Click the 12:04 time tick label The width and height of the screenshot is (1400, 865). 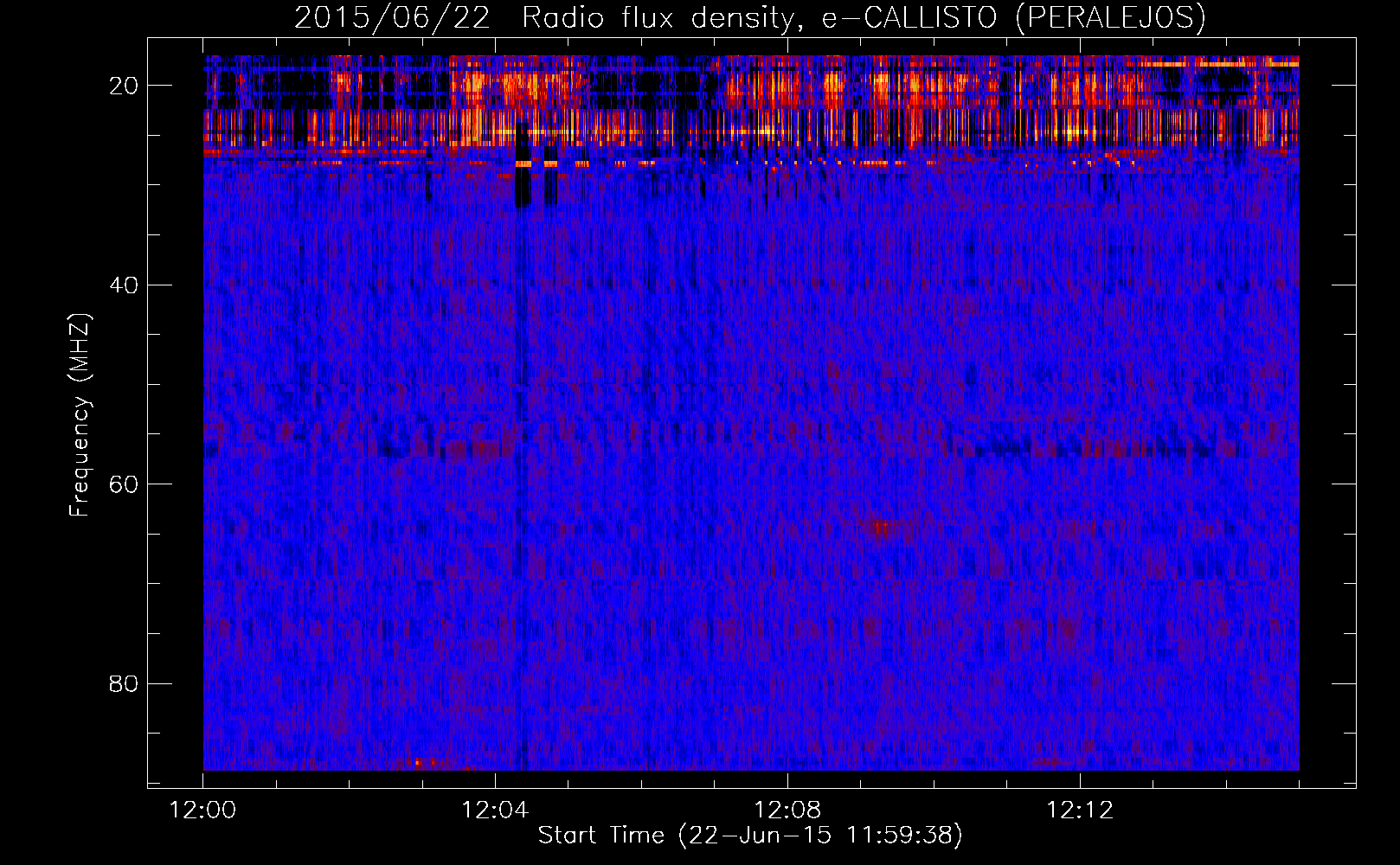[495, 811]
